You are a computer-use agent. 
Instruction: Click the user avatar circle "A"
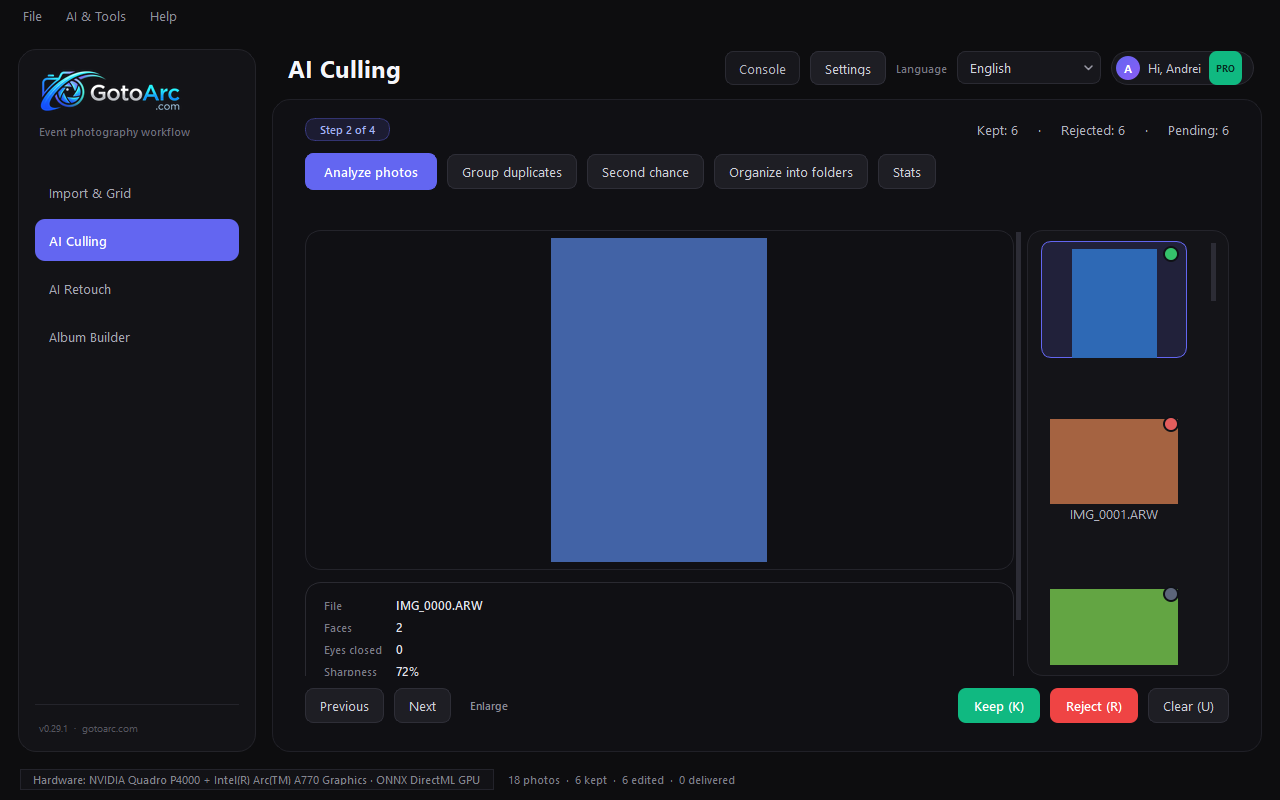(x=1128, y=69)
